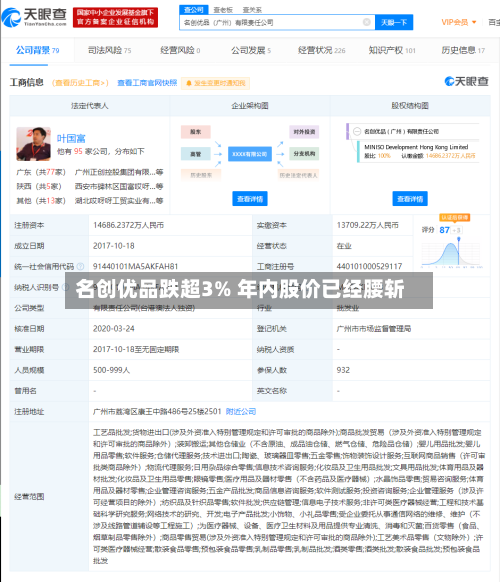Select approval date 2020-03-24
The height and width of the screenshot is (582, 500).
tap(114, 328)
